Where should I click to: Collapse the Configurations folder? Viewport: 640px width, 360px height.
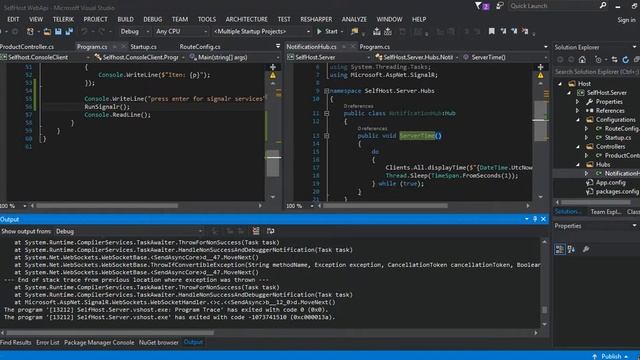578,120
